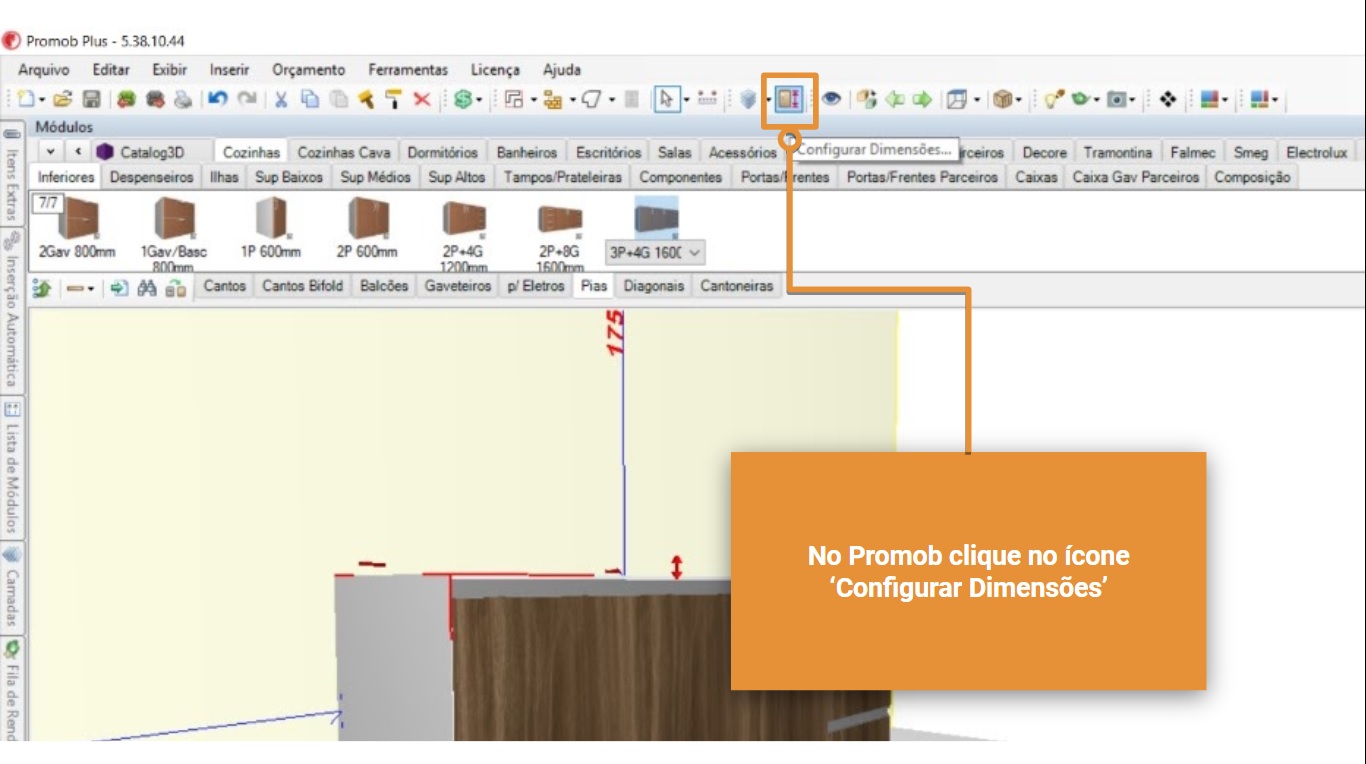The height and width of the screenshot is (764, 1366).
Task: Open the Ferramentas menu
Action: click(407, 70)
